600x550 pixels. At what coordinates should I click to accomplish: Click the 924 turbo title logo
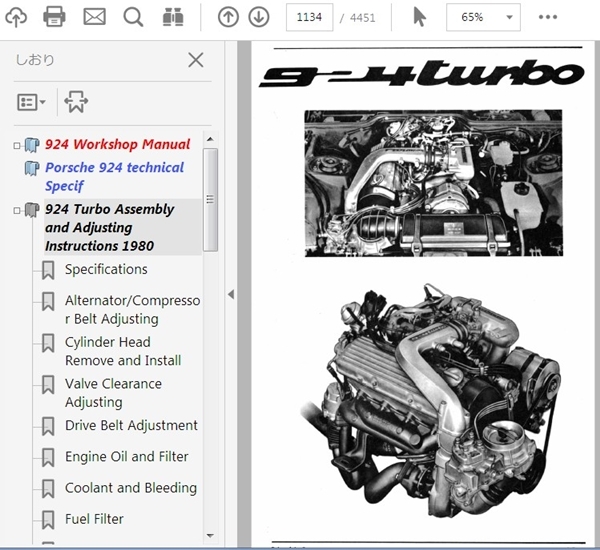pyautogui.click(x=422, y=73)
